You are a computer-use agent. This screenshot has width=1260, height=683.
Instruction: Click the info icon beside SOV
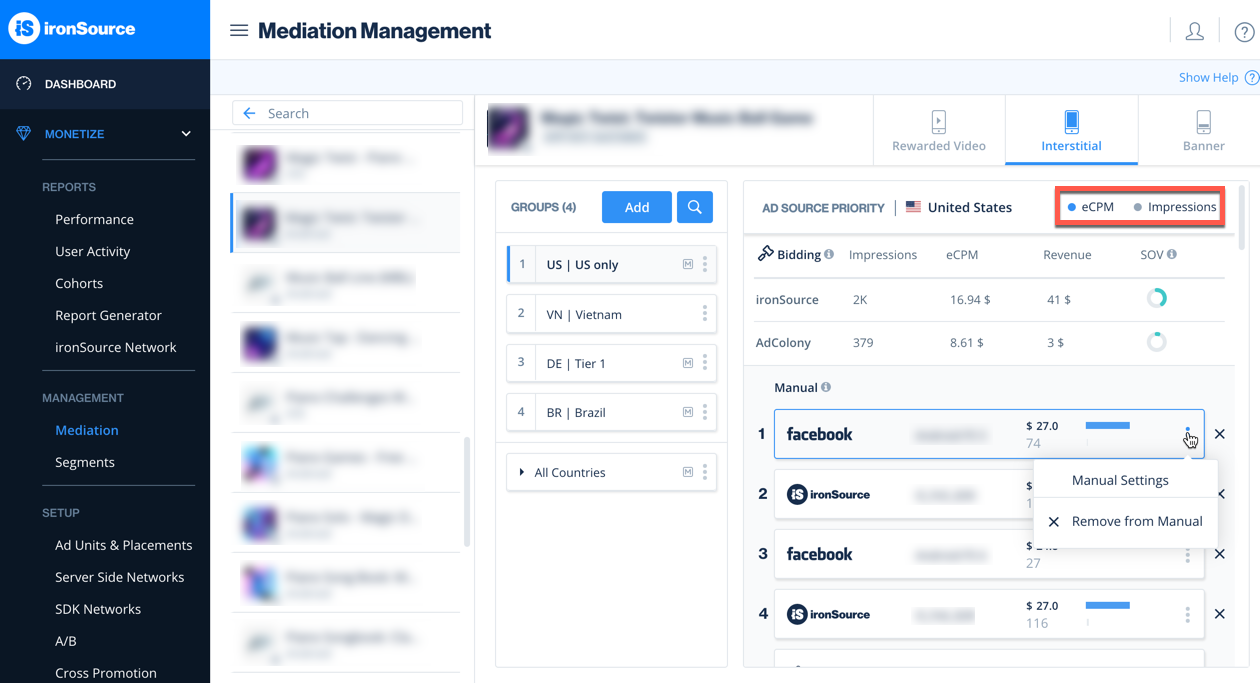[x=1172, y=255]
